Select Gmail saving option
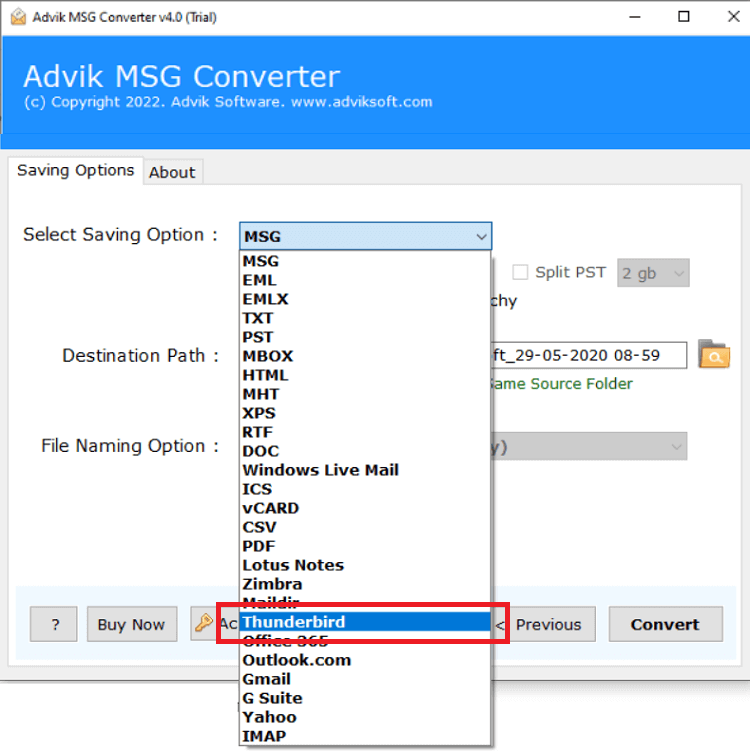The width and height of the screenshot is (750, 751). (x=365, y=679)
